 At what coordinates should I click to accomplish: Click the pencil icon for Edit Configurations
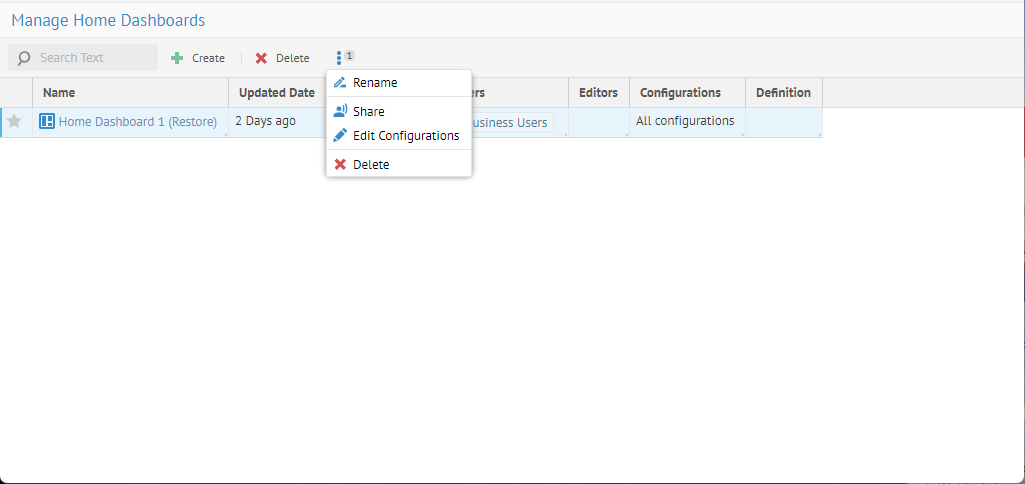[340, 135]
